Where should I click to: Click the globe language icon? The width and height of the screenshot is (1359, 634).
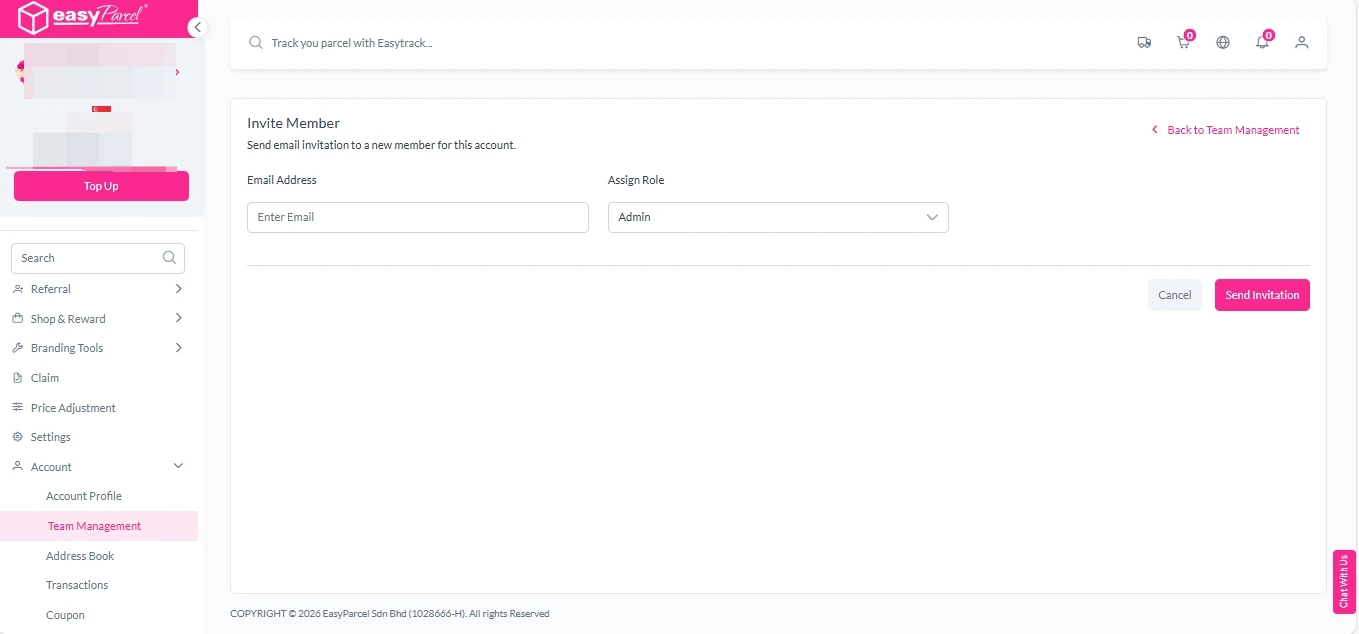[x=1223, y=43]
